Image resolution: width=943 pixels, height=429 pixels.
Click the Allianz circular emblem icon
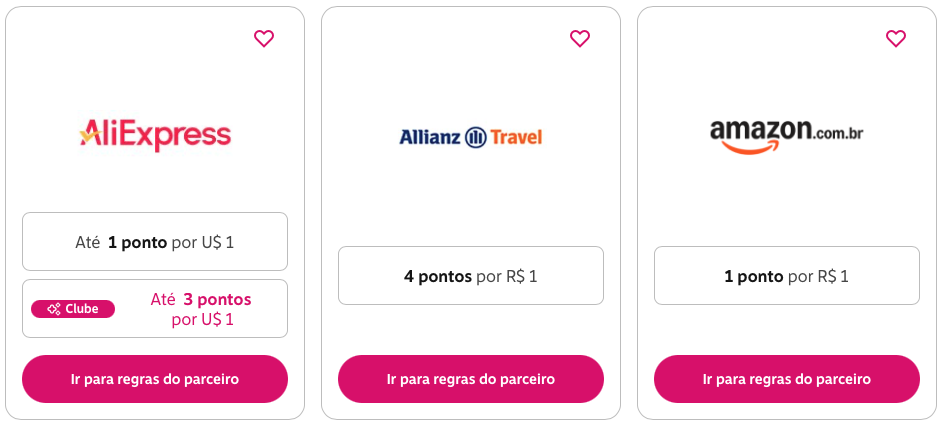point(475,137)
